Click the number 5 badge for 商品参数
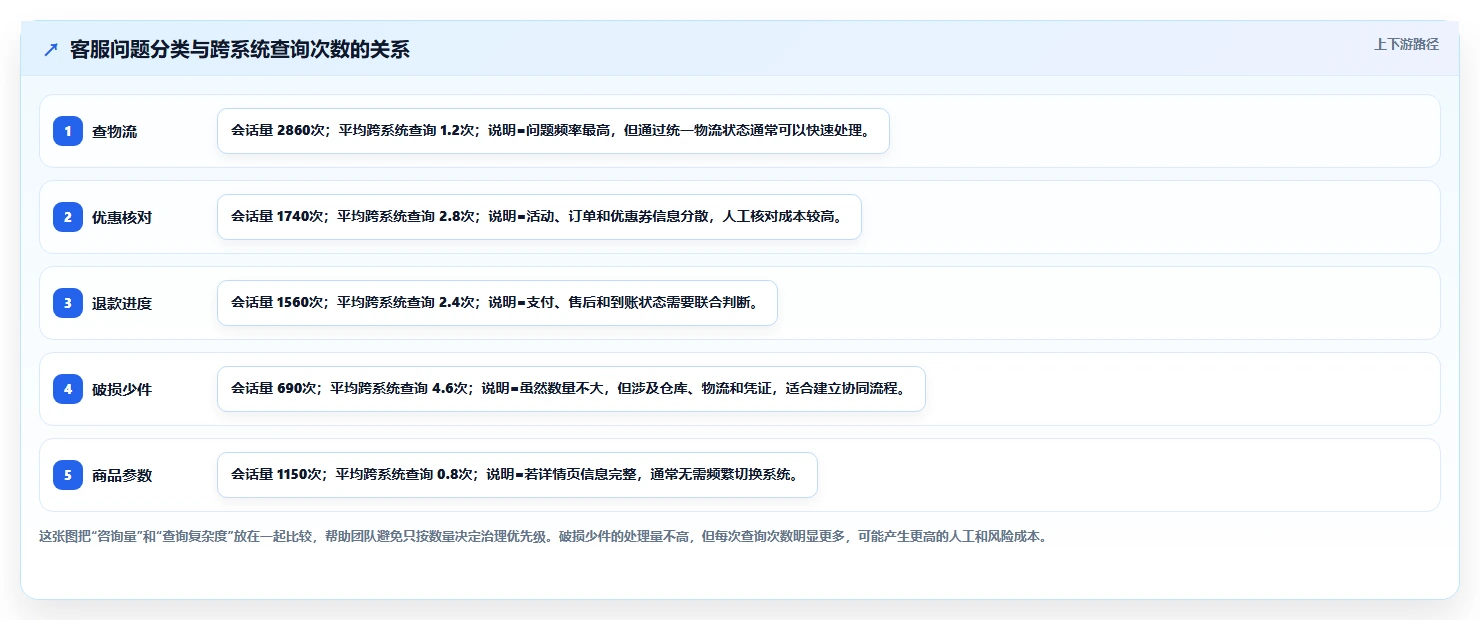Image resolution: width=1480 pixels, height=620 pixels. pyautogui.click(x=68, y=475)
